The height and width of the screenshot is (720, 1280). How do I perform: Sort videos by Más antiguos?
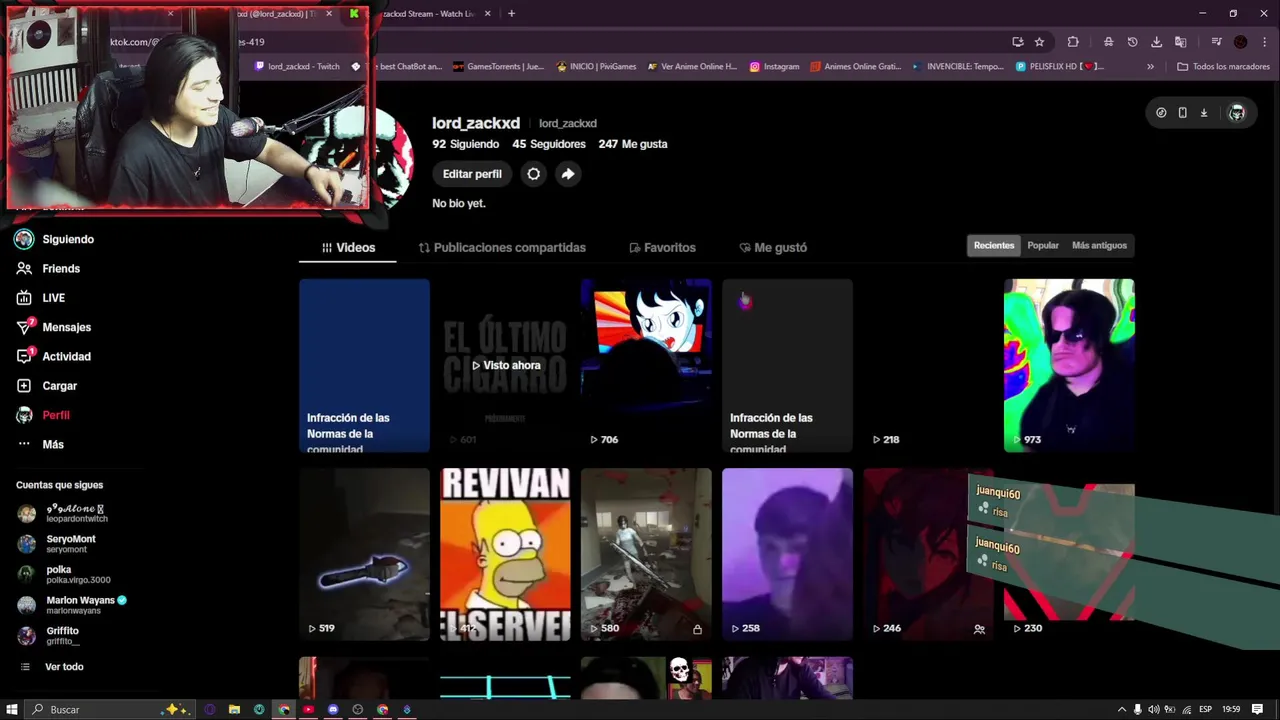pyautogui.click(x=1099, y=245)
